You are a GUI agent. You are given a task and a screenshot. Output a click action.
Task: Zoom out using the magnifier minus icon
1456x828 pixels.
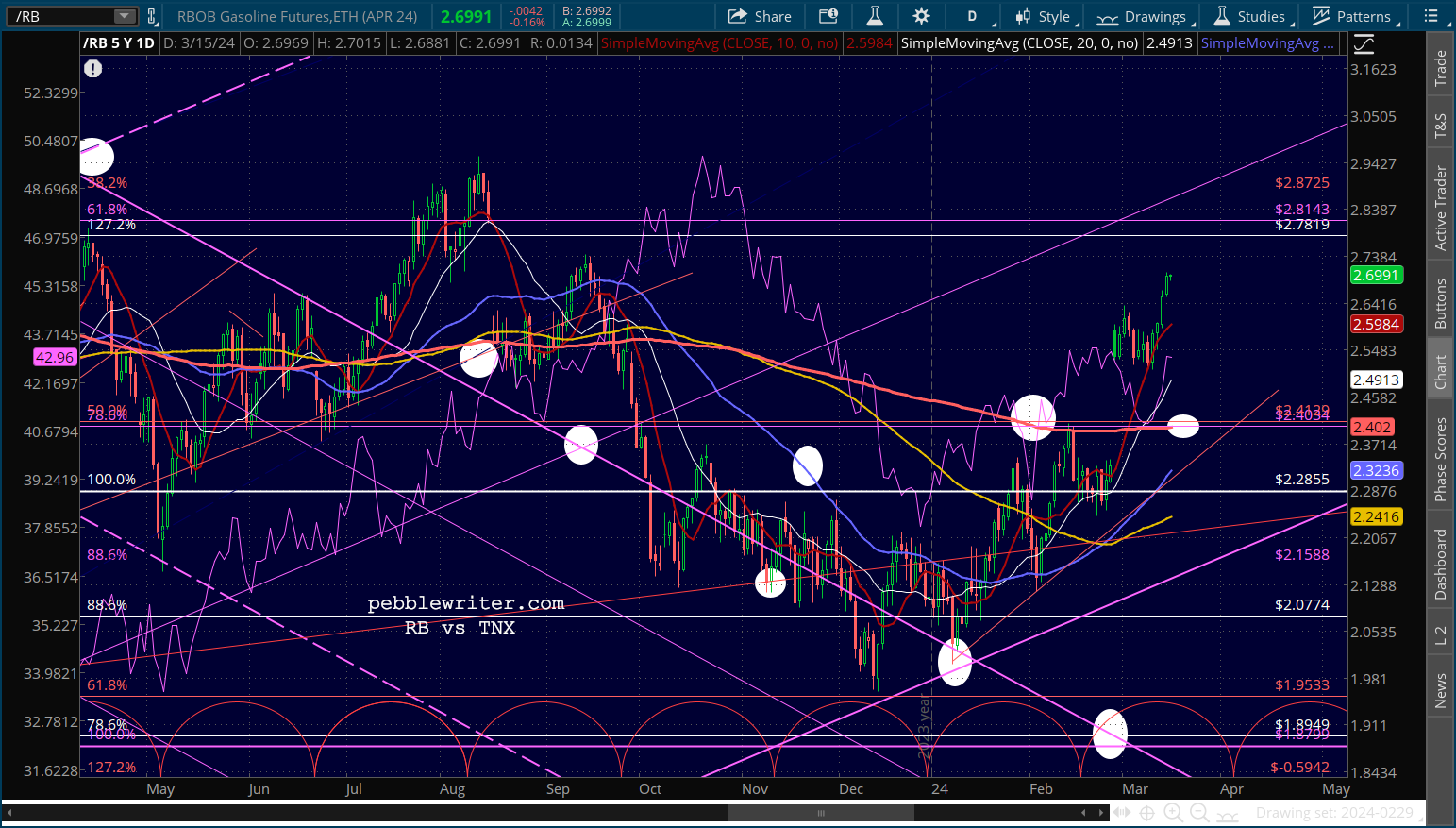1199,813
